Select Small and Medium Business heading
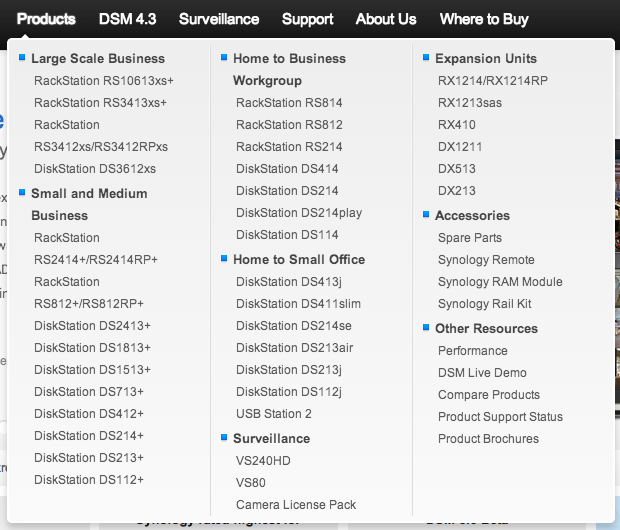The width and height of the screenshot is (620, 530). [x=89, y=204]
